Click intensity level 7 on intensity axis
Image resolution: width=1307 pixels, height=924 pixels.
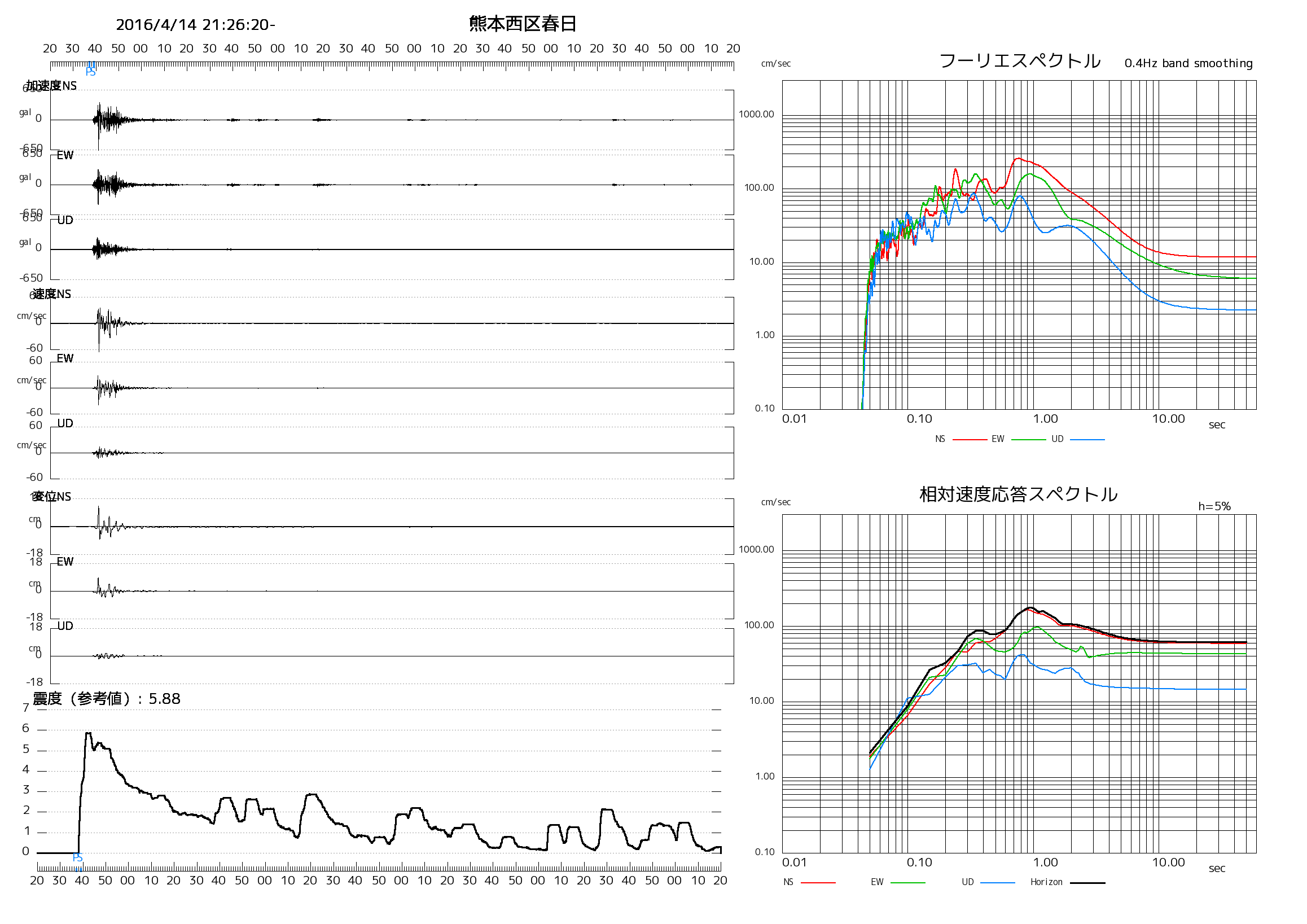[x=25, y=708]
